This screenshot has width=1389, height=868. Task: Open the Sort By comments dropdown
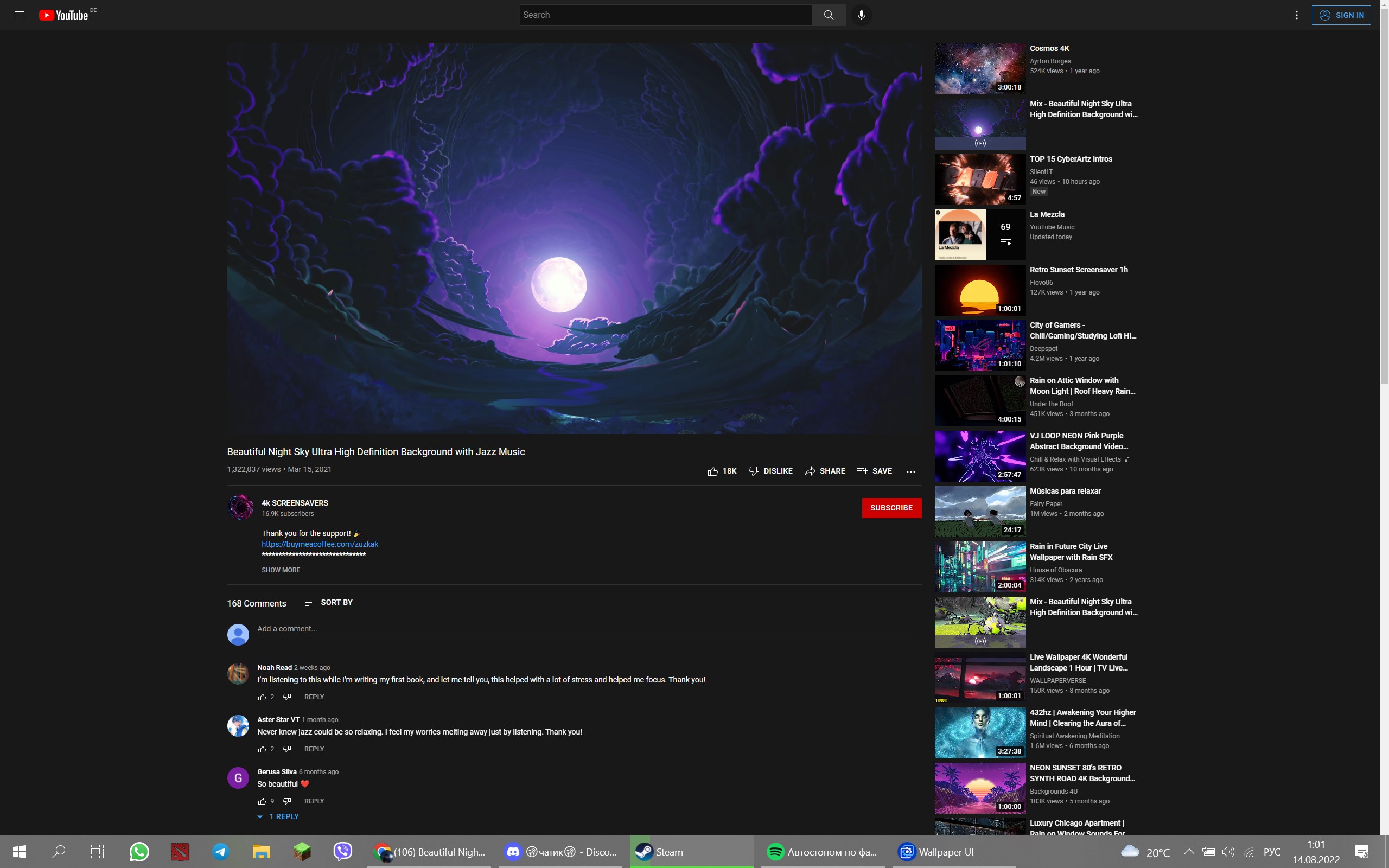(329, 602)
